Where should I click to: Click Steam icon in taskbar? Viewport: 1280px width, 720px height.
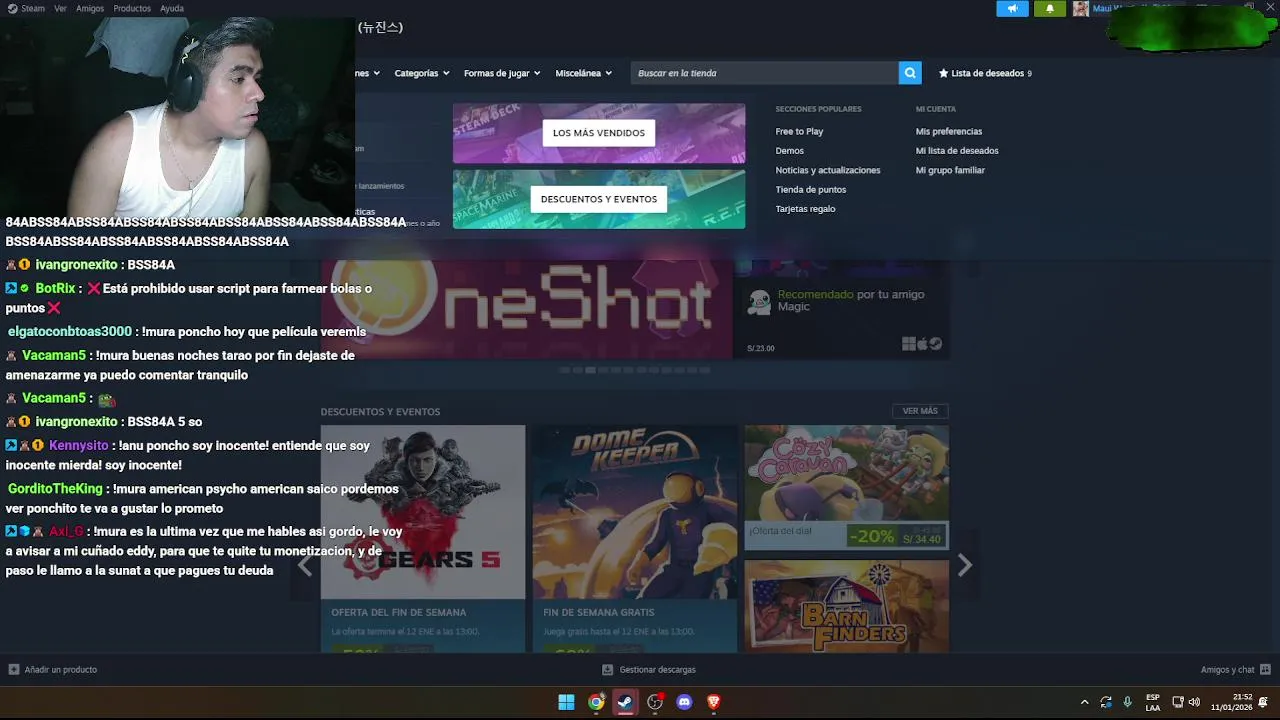pos(625,702)
